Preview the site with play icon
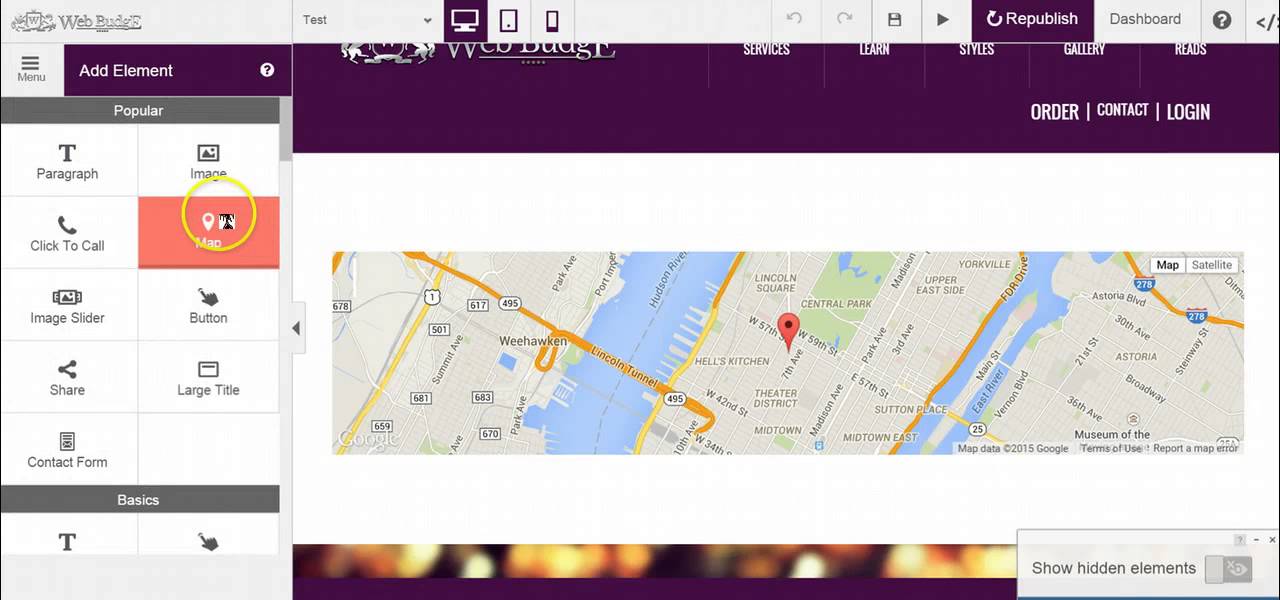Screen dimensions: 1280x600 tap(942, 19)
